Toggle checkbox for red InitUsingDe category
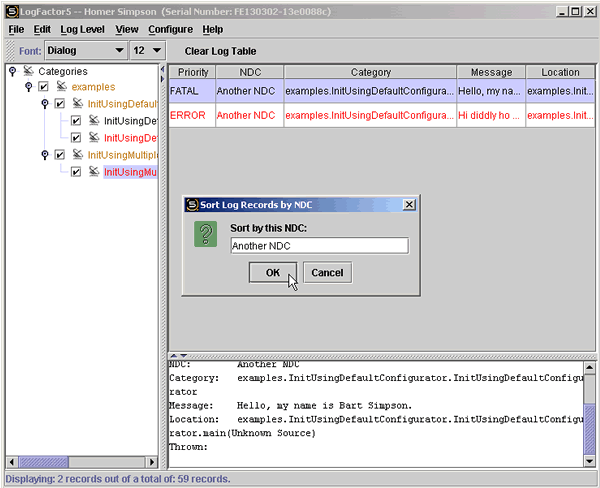Image resolution: width=600 pixels, height=488 pixels. pyautogui.click(x=76, y=137)
